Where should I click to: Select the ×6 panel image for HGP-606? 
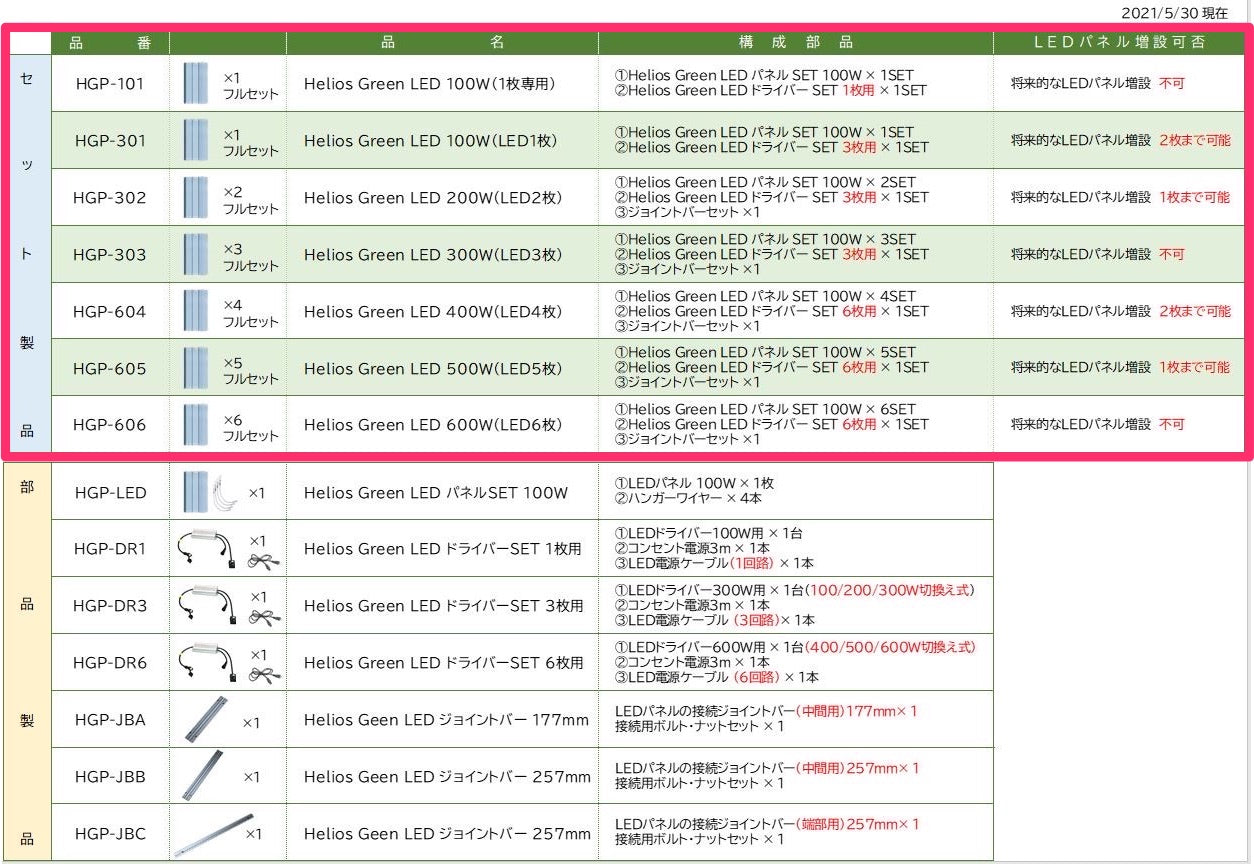pyautogui.click(x=196, y=425)
